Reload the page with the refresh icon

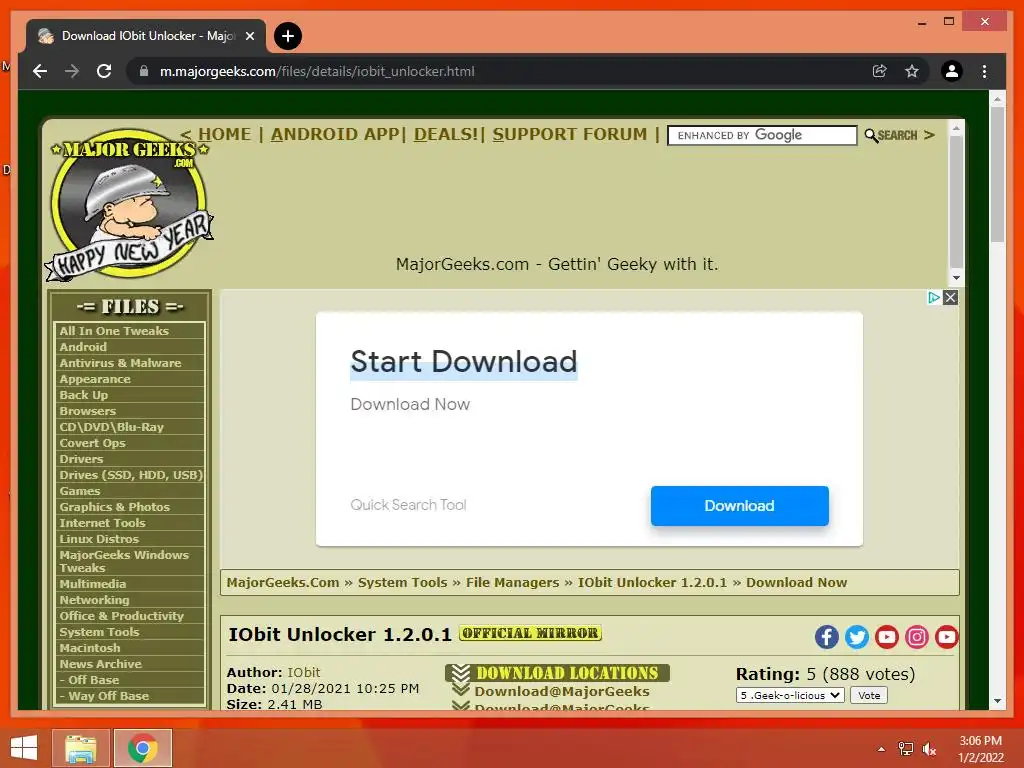104,71
